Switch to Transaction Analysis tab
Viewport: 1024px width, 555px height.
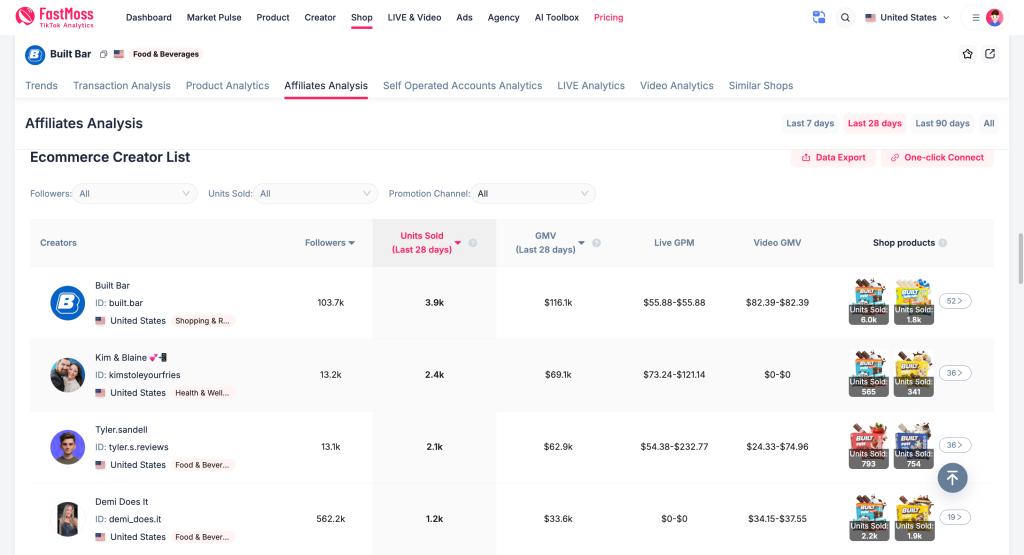(121, 86)
